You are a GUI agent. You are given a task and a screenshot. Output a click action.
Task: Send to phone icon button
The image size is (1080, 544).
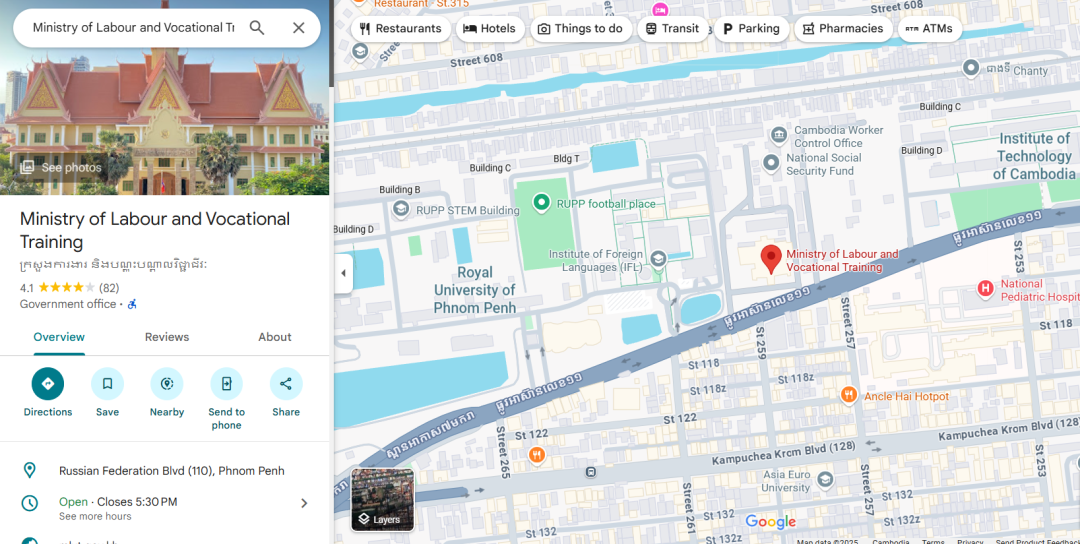tap(227, 384)
